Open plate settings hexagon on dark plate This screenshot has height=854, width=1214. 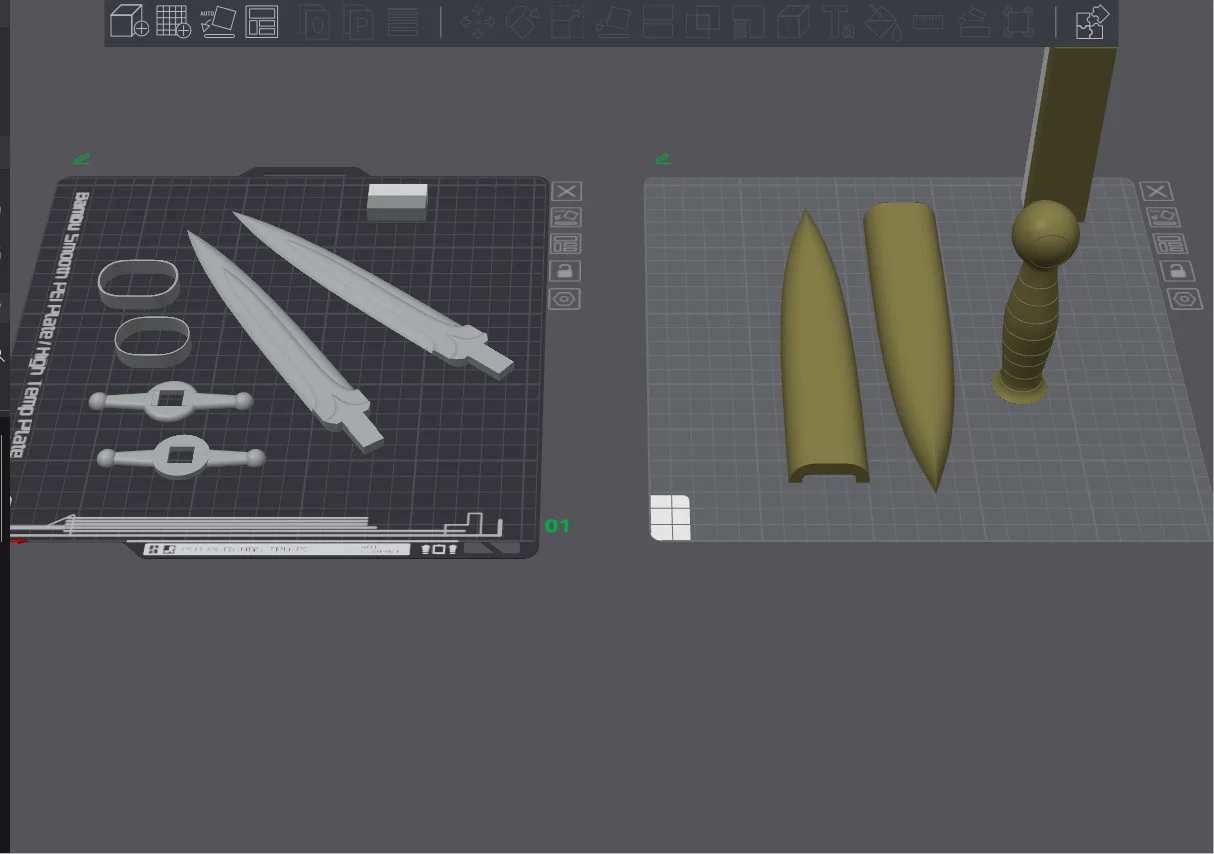[x=565, y=299]
